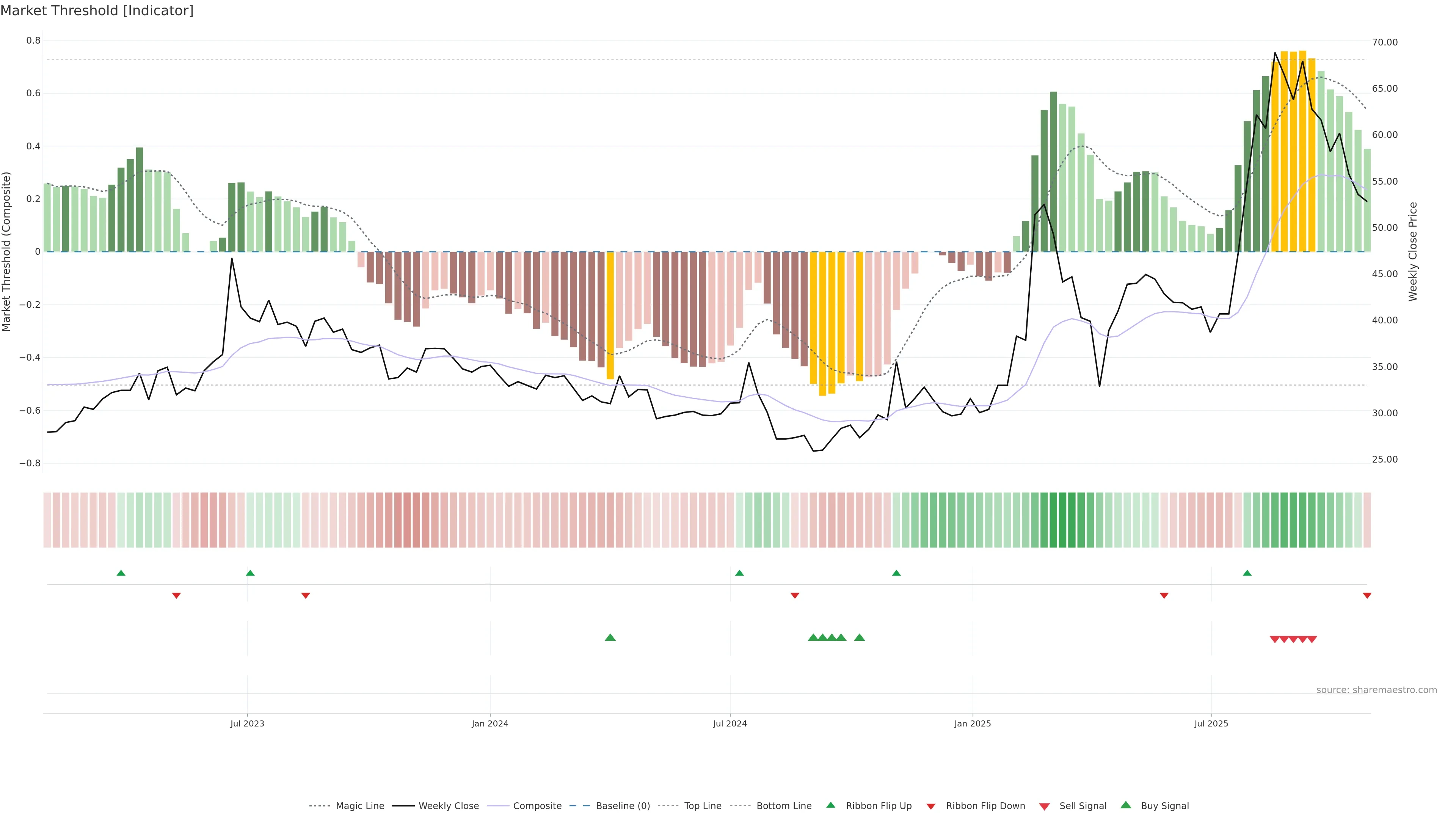Toggle the Top Line legend entry
The width and height of the screenshot is (1456, 819).
(703, 806)
